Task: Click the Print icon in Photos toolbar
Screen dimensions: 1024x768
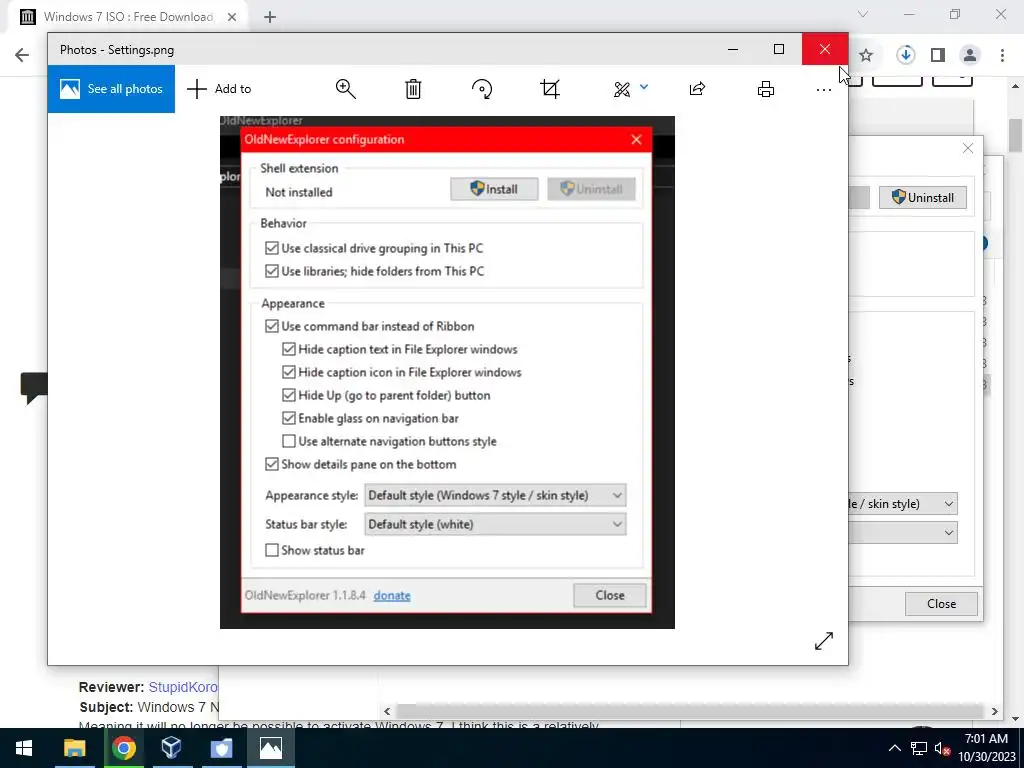Action: click(x=766, y=89)
